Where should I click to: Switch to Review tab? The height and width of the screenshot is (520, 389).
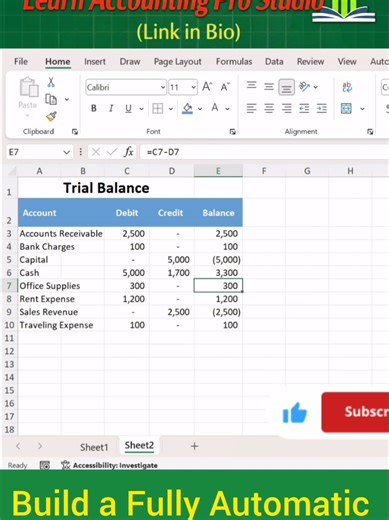[311, 62]
